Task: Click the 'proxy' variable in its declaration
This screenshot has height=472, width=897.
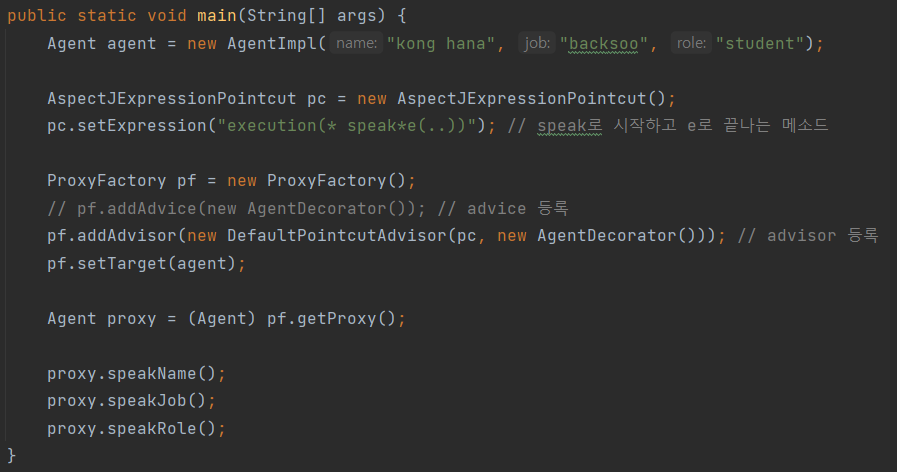Action: pos(132,319)
